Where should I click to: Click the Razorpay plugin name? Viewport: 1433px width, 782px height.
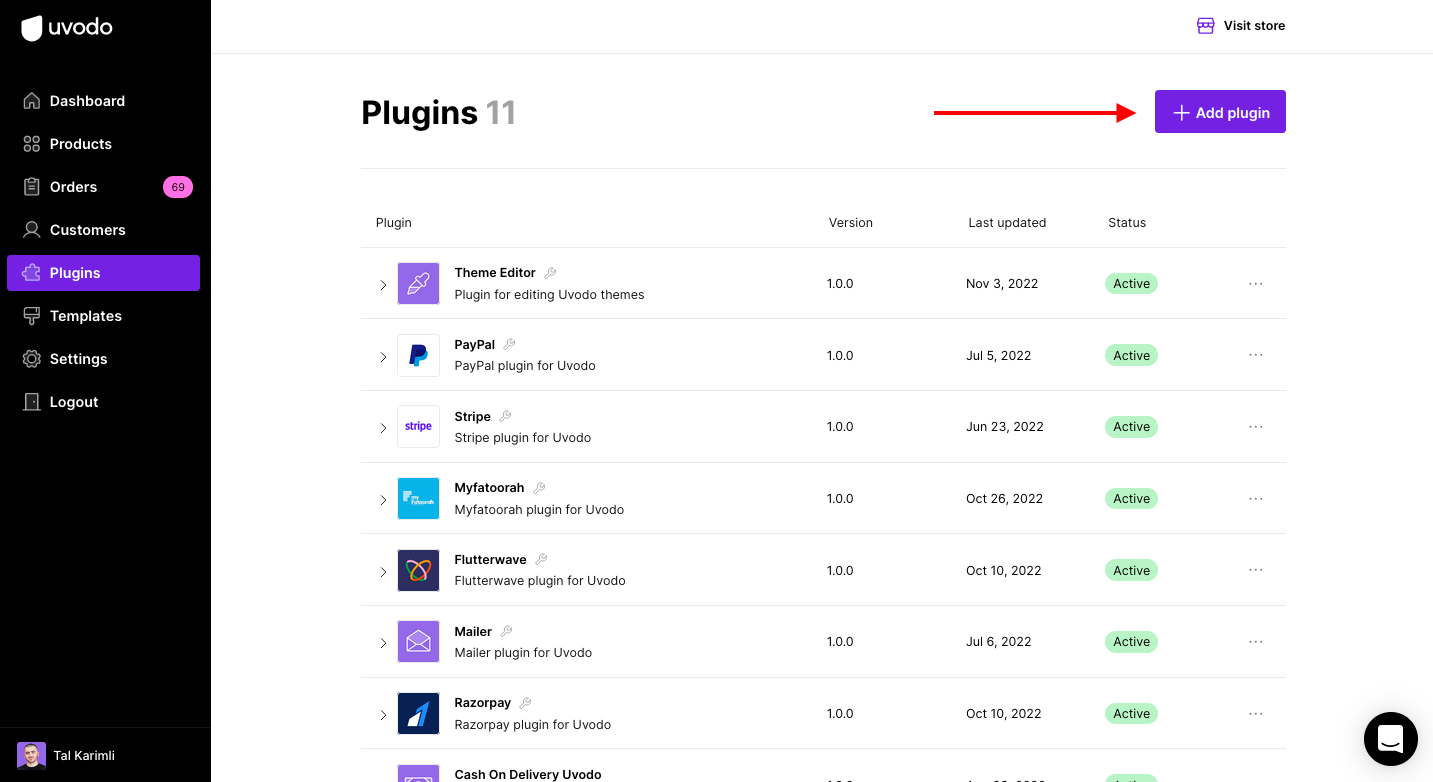(483, 703)
